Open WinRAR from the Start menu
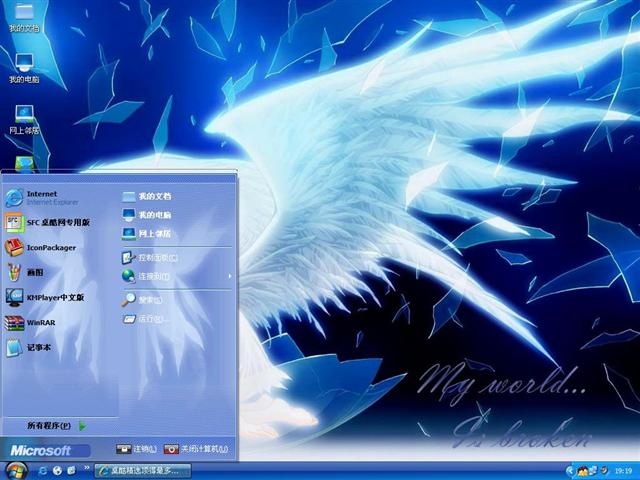 tap(31, 322)
